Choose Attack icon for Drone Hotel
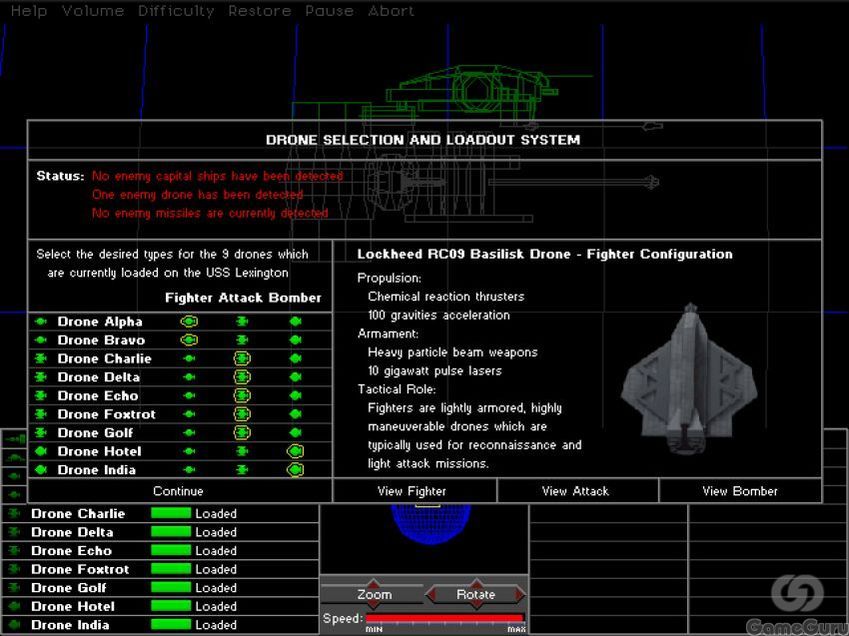Screen dimensions: 849x636 pos(242,451)
